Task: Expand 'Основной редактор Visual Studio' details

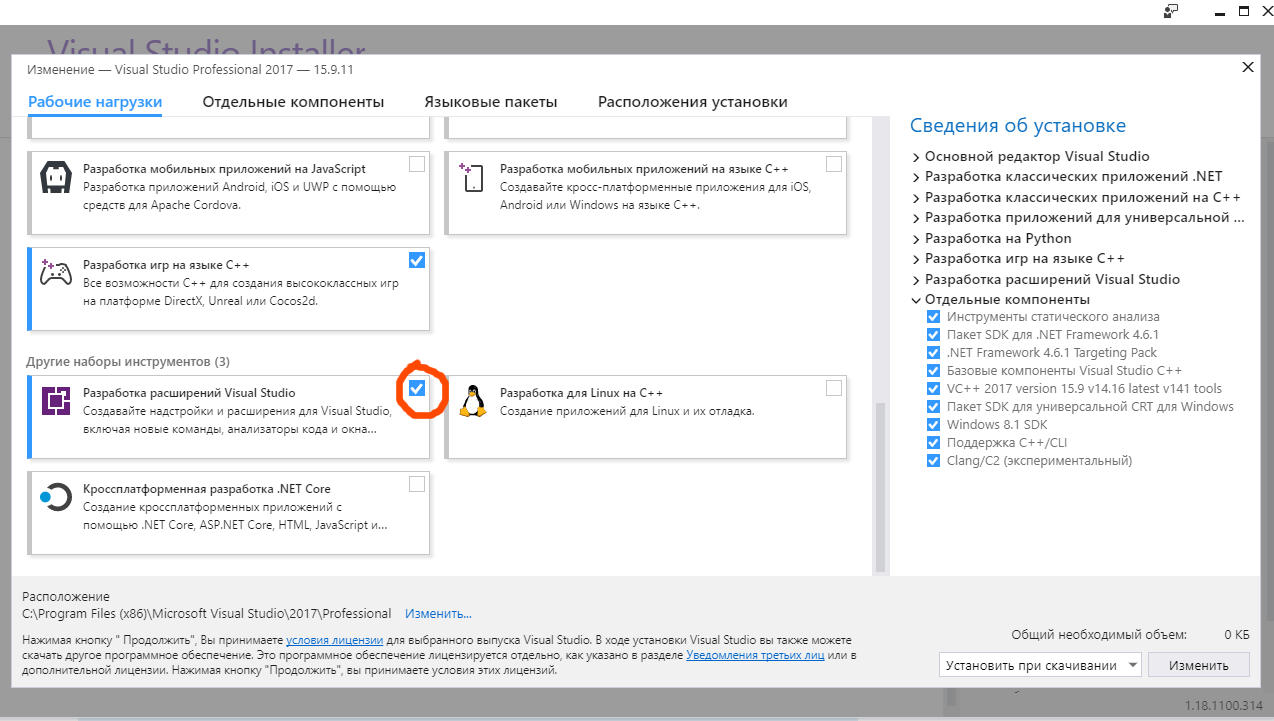Action: pos(916,156)
